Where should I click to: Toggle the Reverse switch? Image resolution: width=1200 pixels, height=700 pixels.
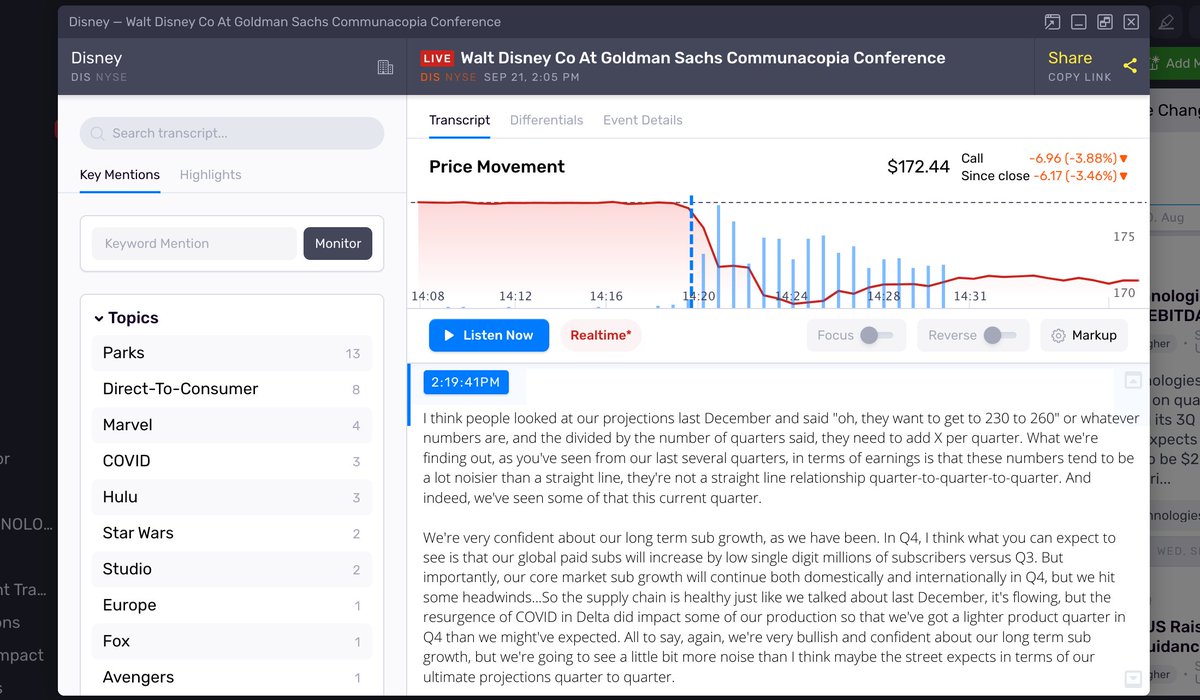tap(1000, 336)
